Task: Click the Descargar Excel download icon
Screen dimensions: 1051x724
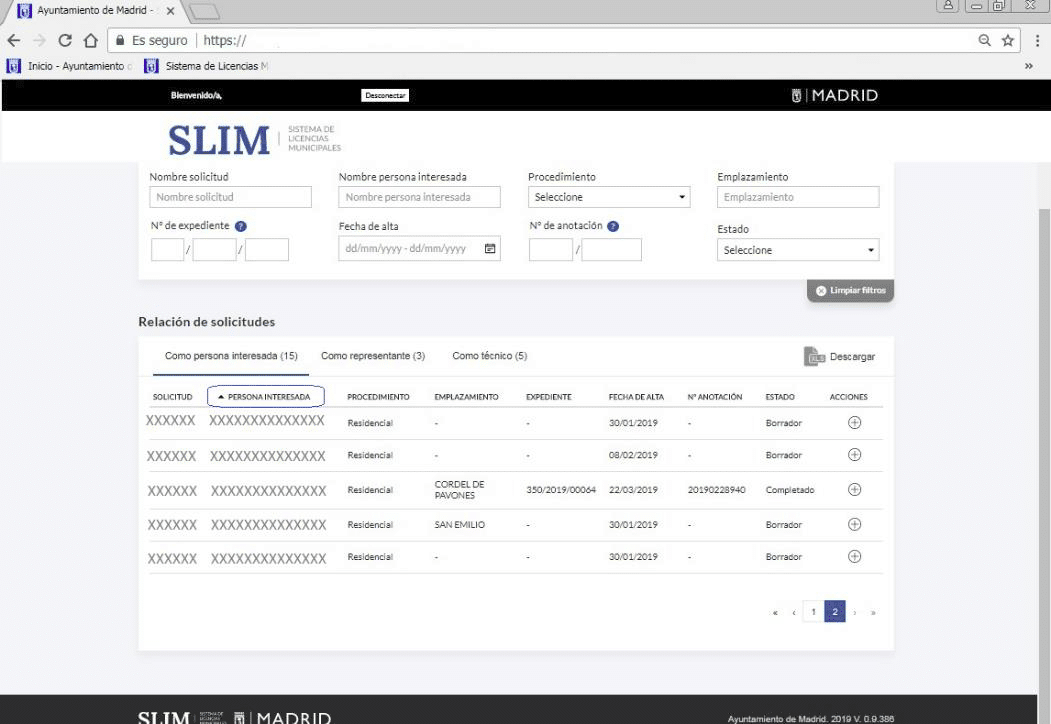Action: [x=814, y=357]
